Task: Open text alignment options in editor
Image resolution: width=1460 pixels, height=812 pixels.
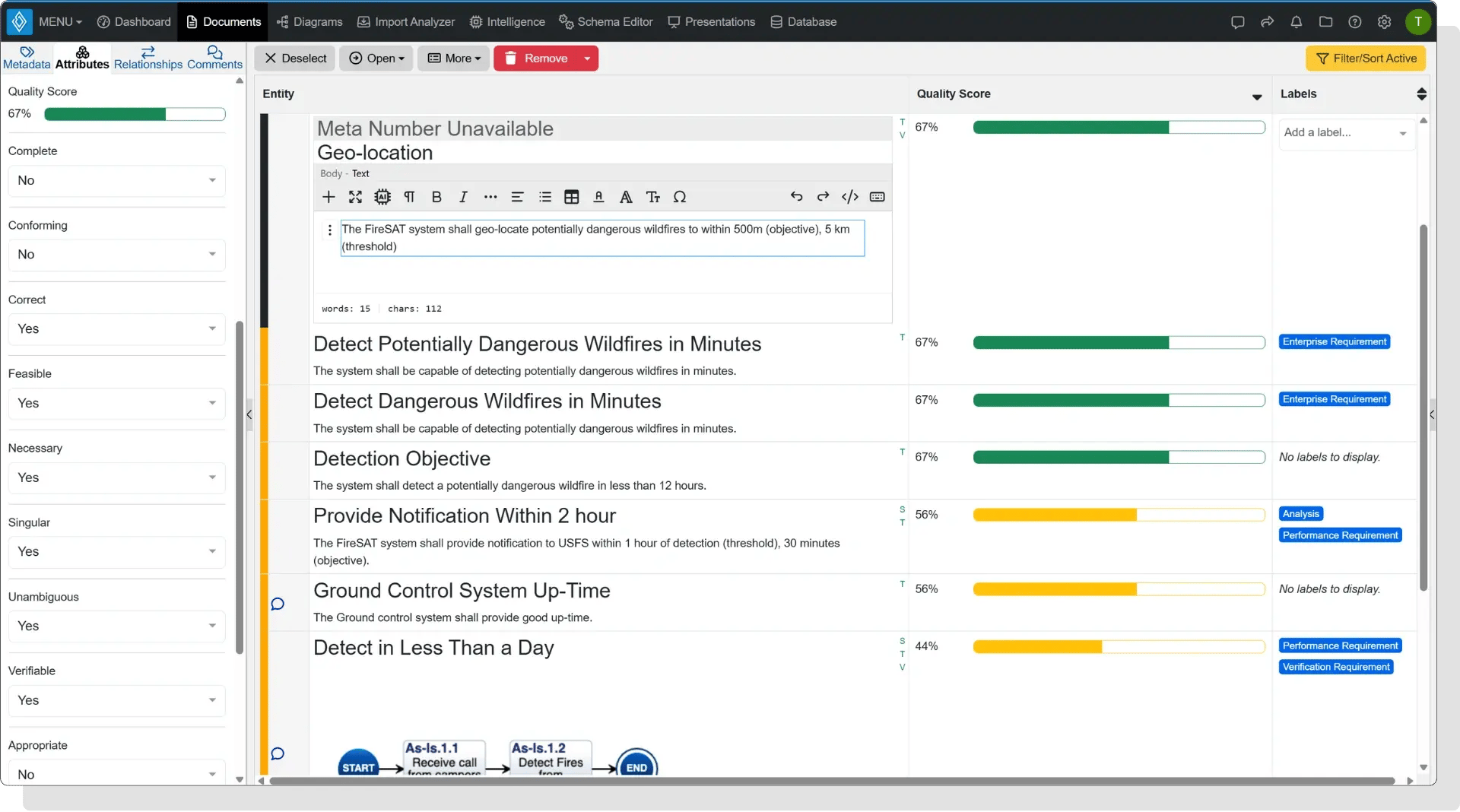Action: pos(518,197)
